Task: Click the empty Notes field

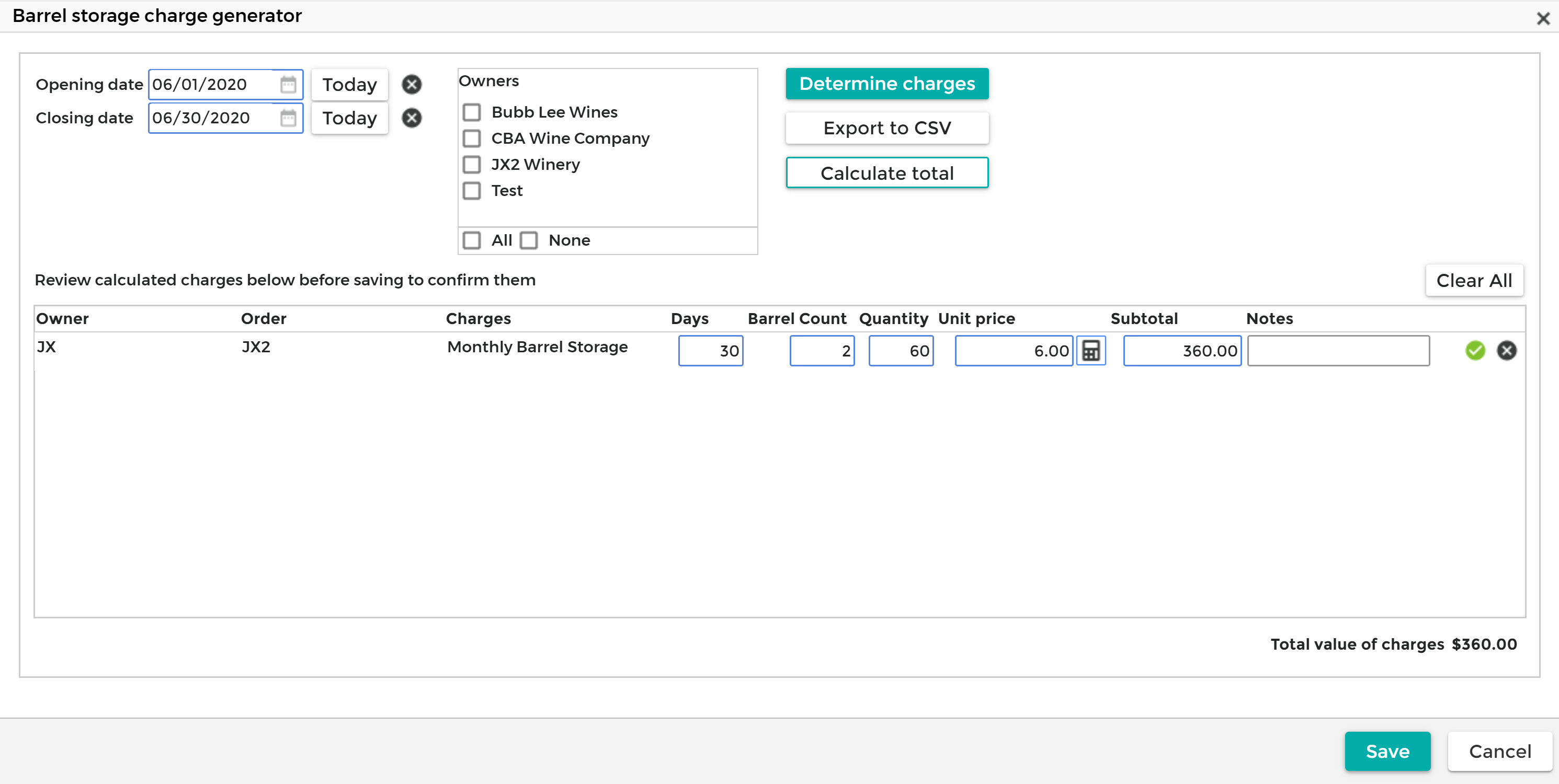Action: [1338, 350]
